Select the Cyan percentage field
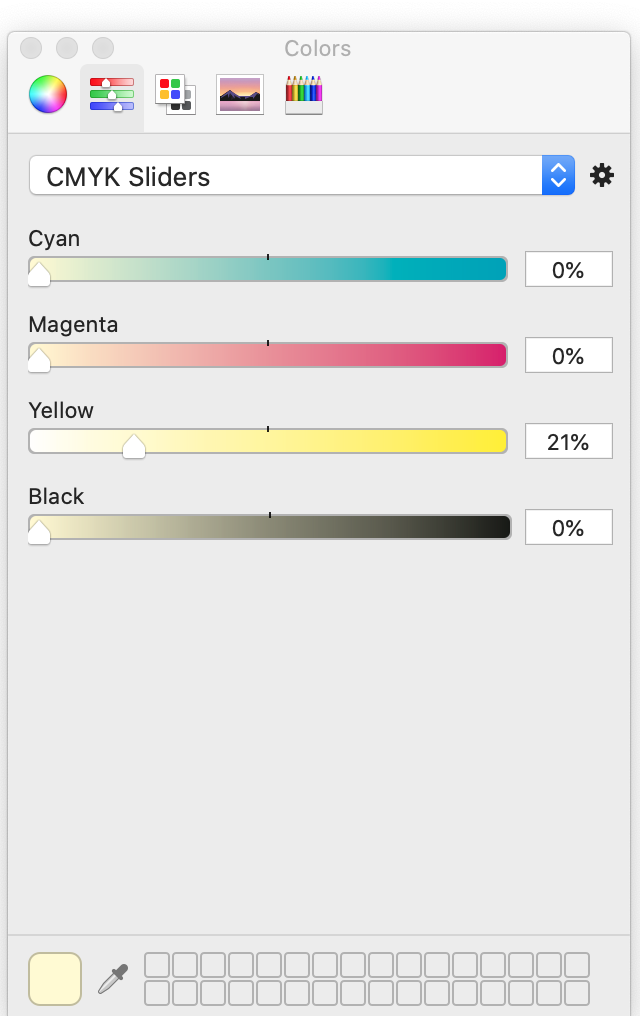 [569, 269]
